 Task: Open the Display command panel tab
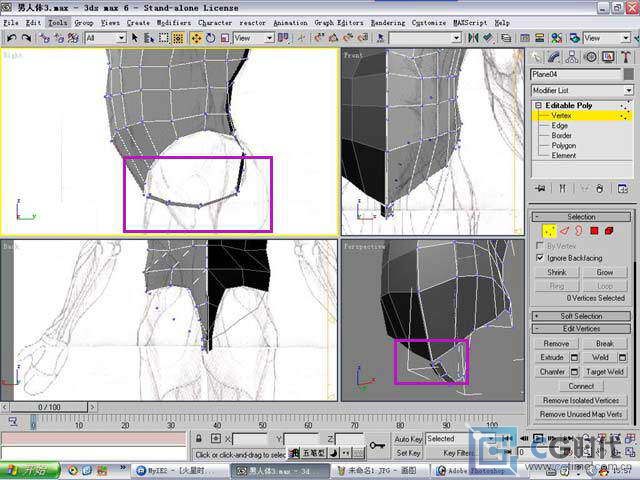(609, 57)
